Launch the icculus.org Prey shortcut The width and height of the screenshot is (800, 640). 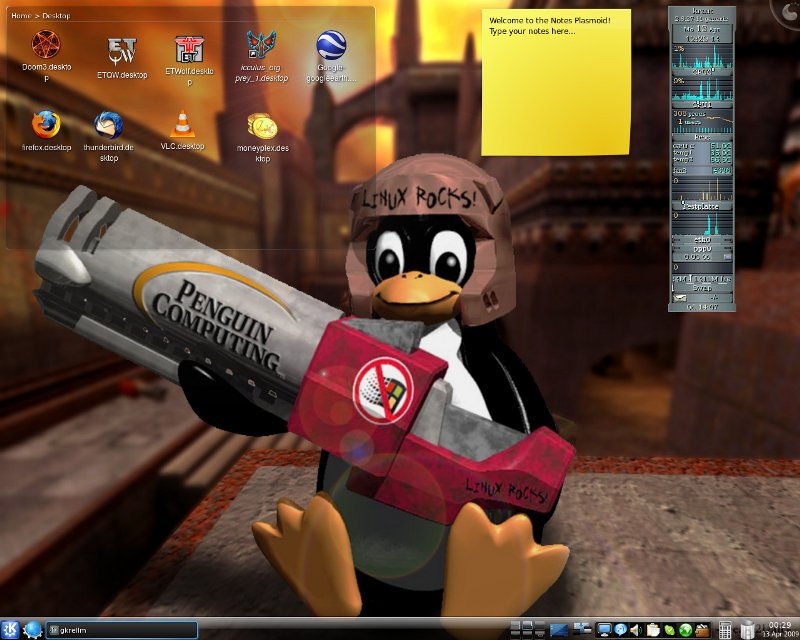pos(262,46)
